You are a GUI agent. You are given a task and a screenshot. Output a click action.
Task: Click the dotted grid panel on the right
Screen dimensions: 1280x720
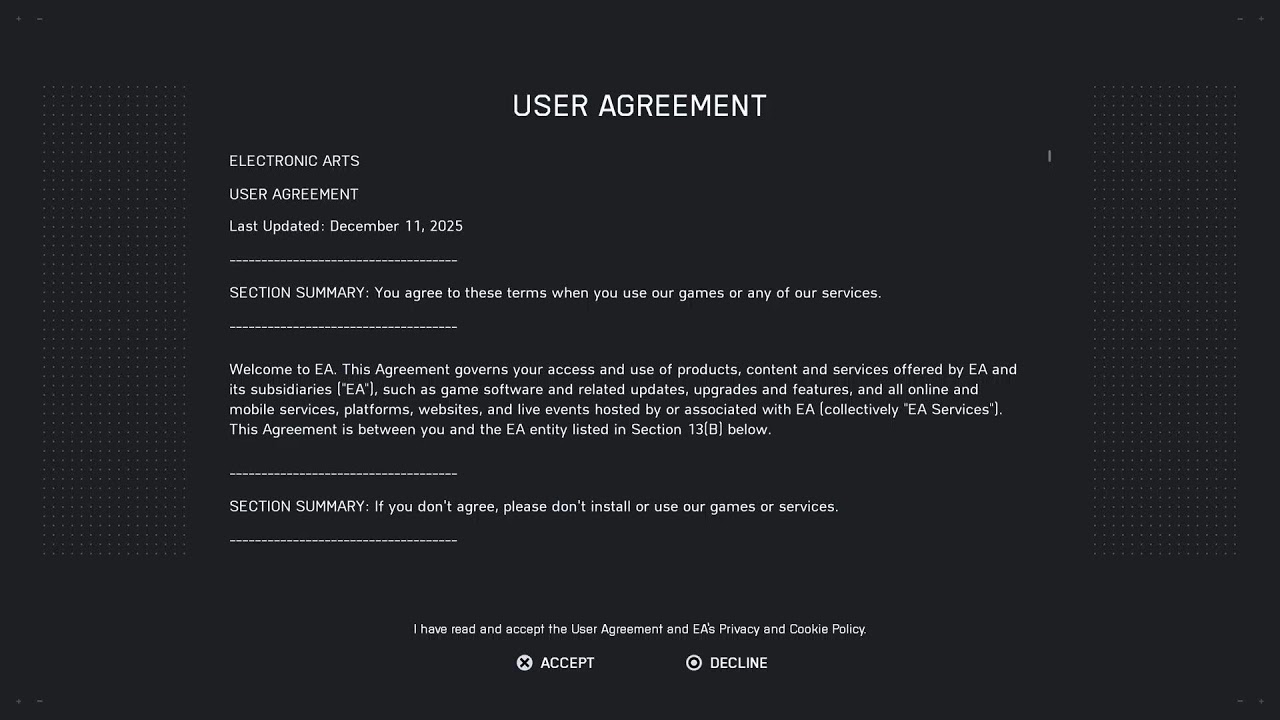tap(1165, 320)
